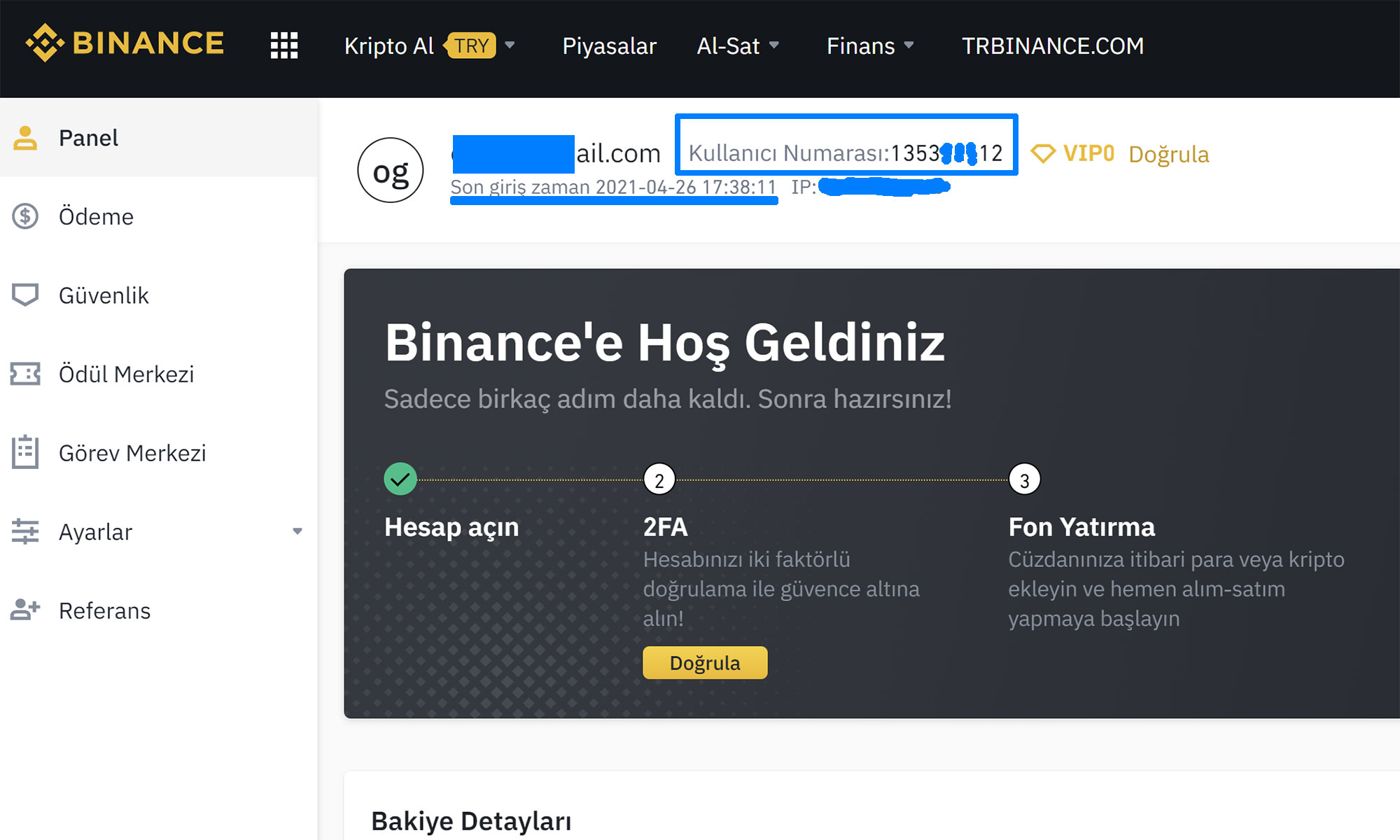Click the Doğrula link next to VIP0
This screenshot has width=1400, height=840.
point(1169,154)
